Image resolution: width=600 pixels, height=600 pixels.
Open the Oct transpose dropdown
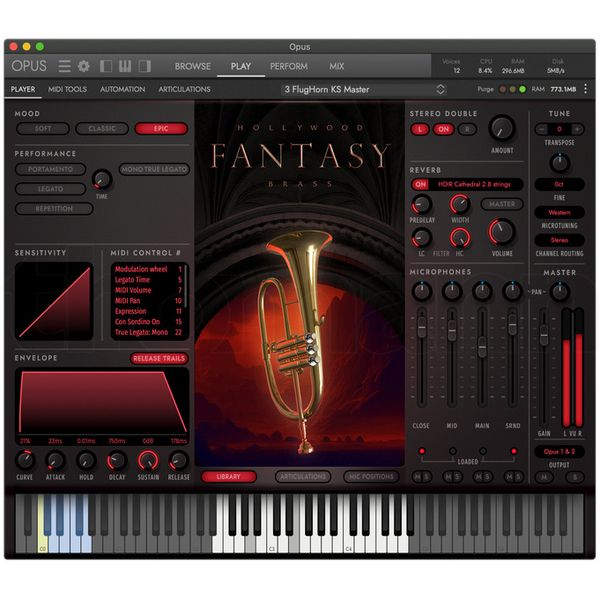pyautogui.click(x=559, y=184)
